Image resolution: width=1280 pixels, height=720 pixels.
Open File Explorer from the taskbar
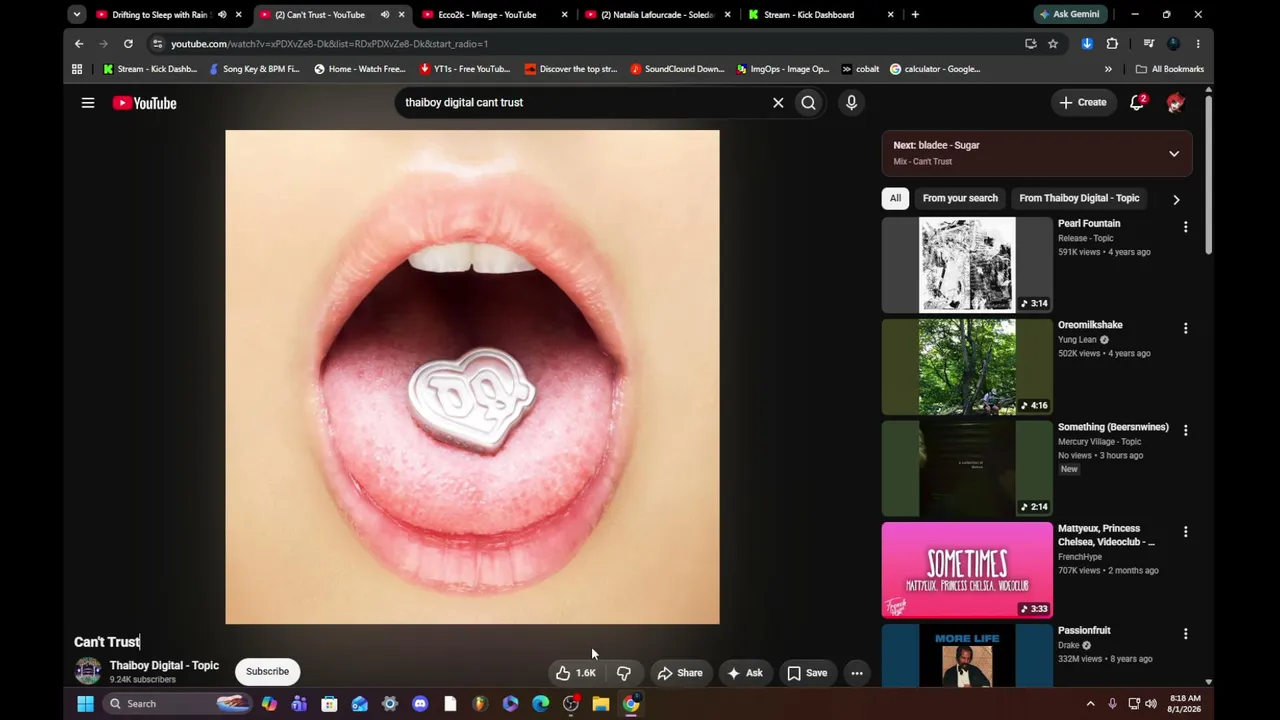tap(600, 704)
